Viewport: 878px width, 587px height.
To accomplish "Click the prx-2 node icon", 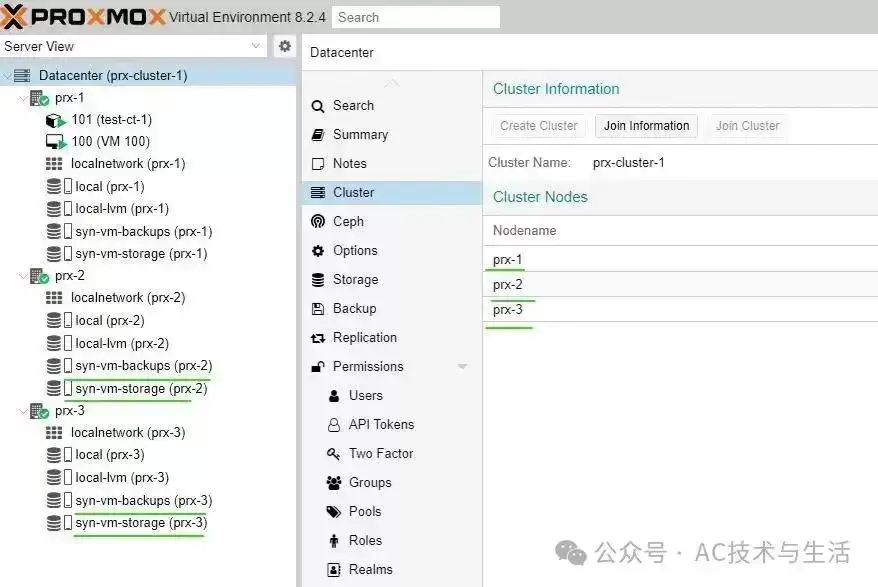I will (x=39, y=276).
